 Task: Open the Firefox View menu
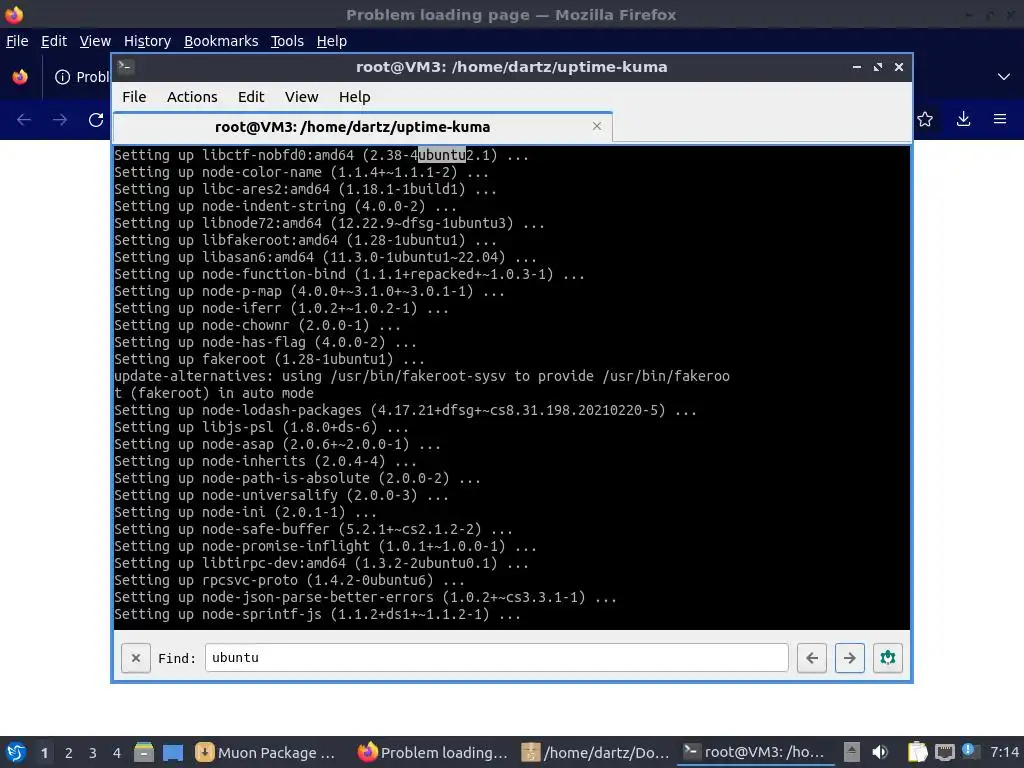[x=95, y=41]
